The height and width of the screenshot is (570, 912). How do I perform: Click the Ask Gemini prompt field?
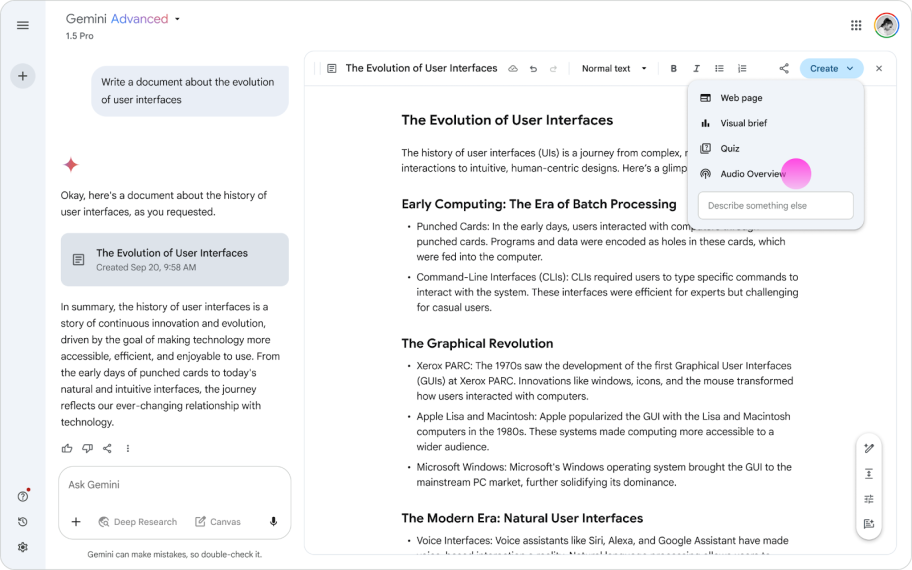[174, 484]
